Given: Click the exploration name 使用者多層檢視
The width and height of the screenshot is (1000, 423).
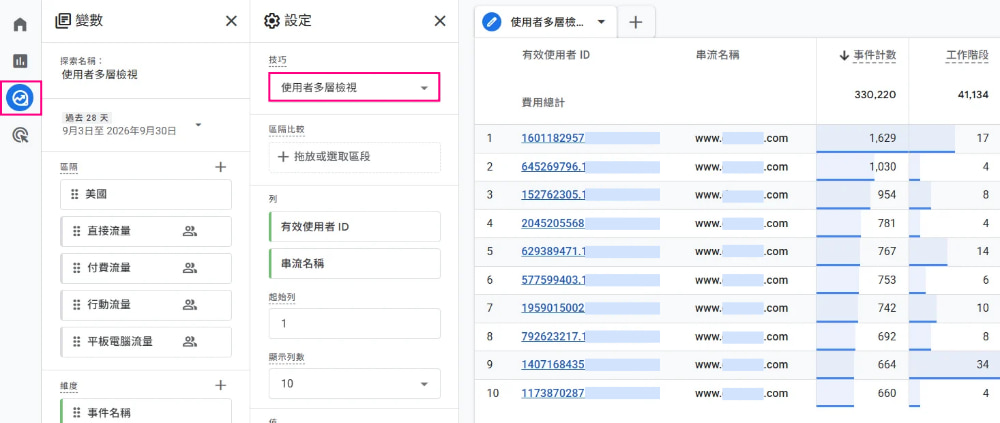Looking at the screenshot, I should click(99, 75).
